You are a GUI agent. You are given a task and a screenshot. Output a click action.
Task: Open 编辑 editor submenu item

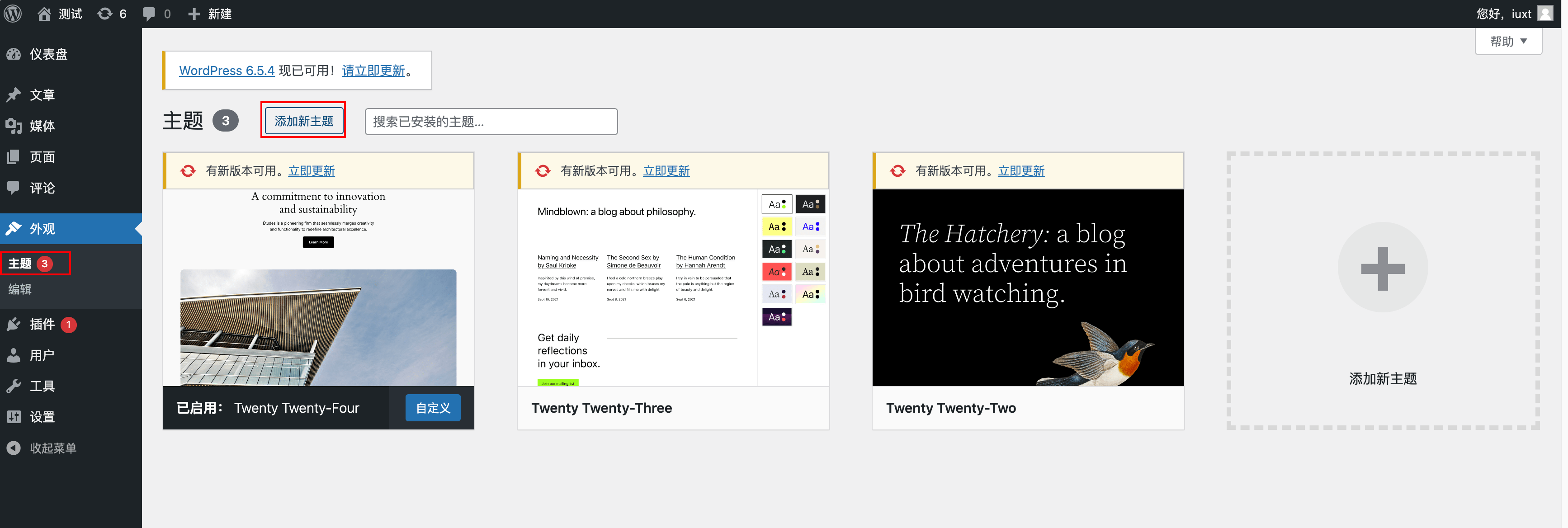pos(20,290)
